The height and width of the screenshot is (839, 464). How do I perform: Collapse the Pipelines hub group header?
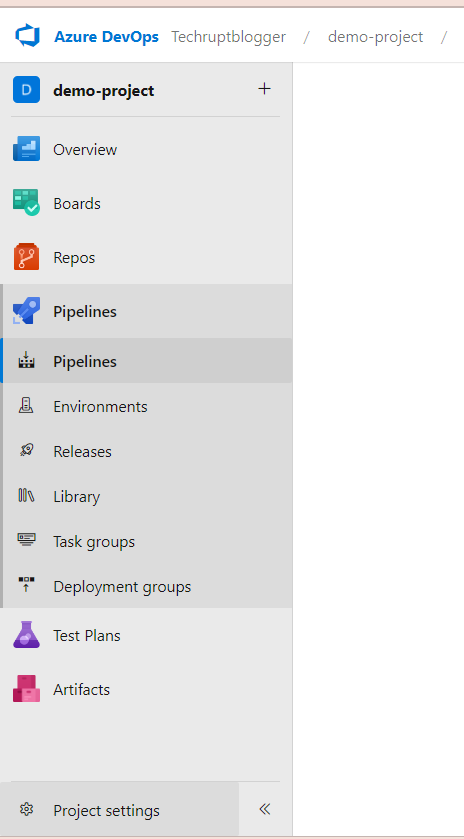point(146,311)
